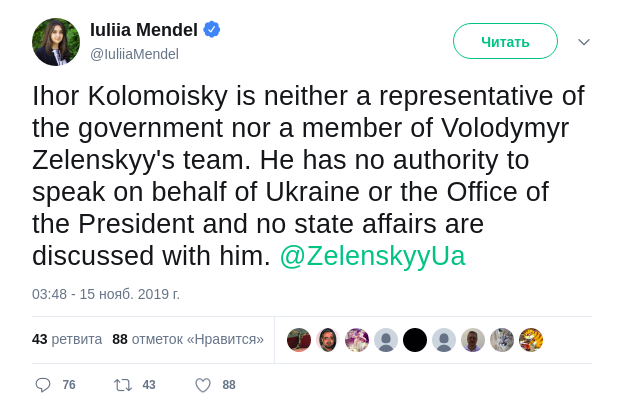Click the reply speech bubble icon
630x402 pixels.
43,385
